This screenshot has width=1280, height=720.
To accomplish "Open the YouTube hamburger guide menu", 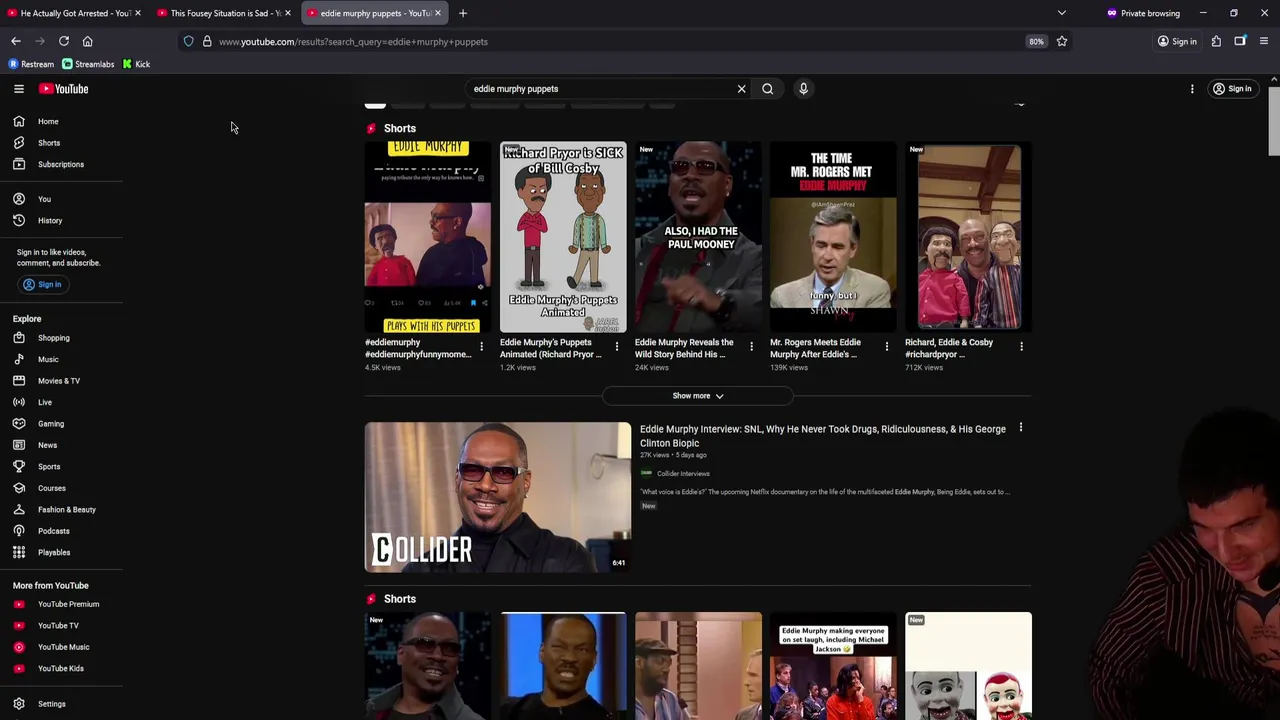I will pyautogui.click(x=19, y=89).
